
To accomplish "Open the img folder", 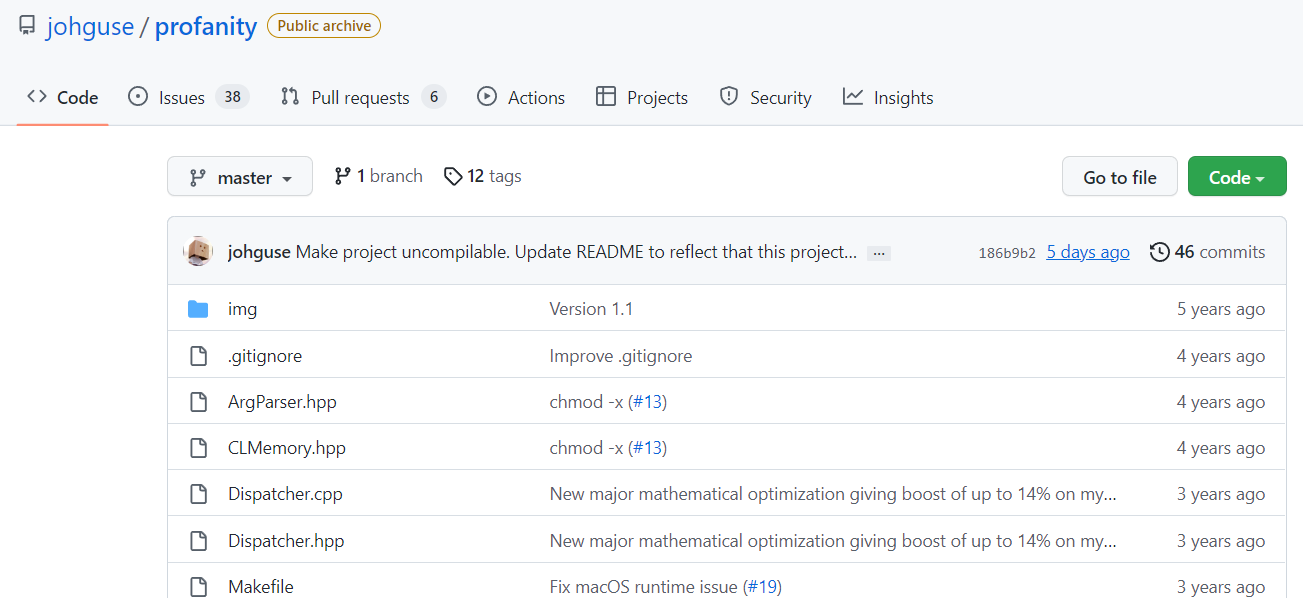I will coord(242,309).
